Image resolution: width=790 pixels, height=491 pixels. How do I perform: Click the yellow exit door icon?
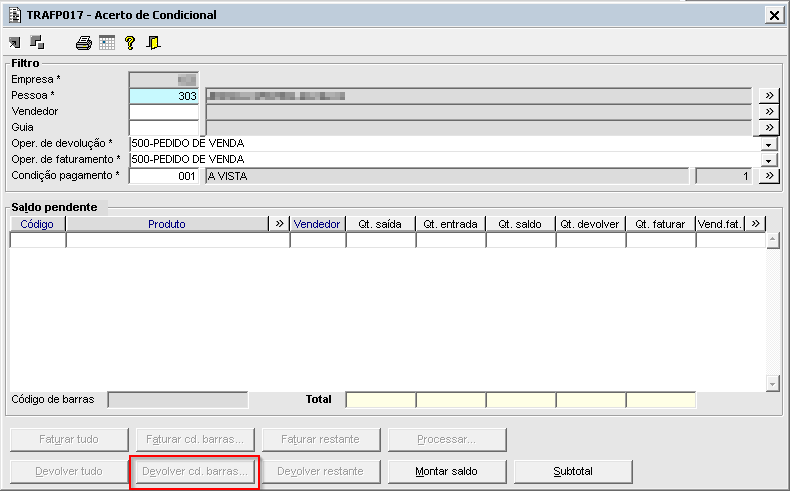153,43
